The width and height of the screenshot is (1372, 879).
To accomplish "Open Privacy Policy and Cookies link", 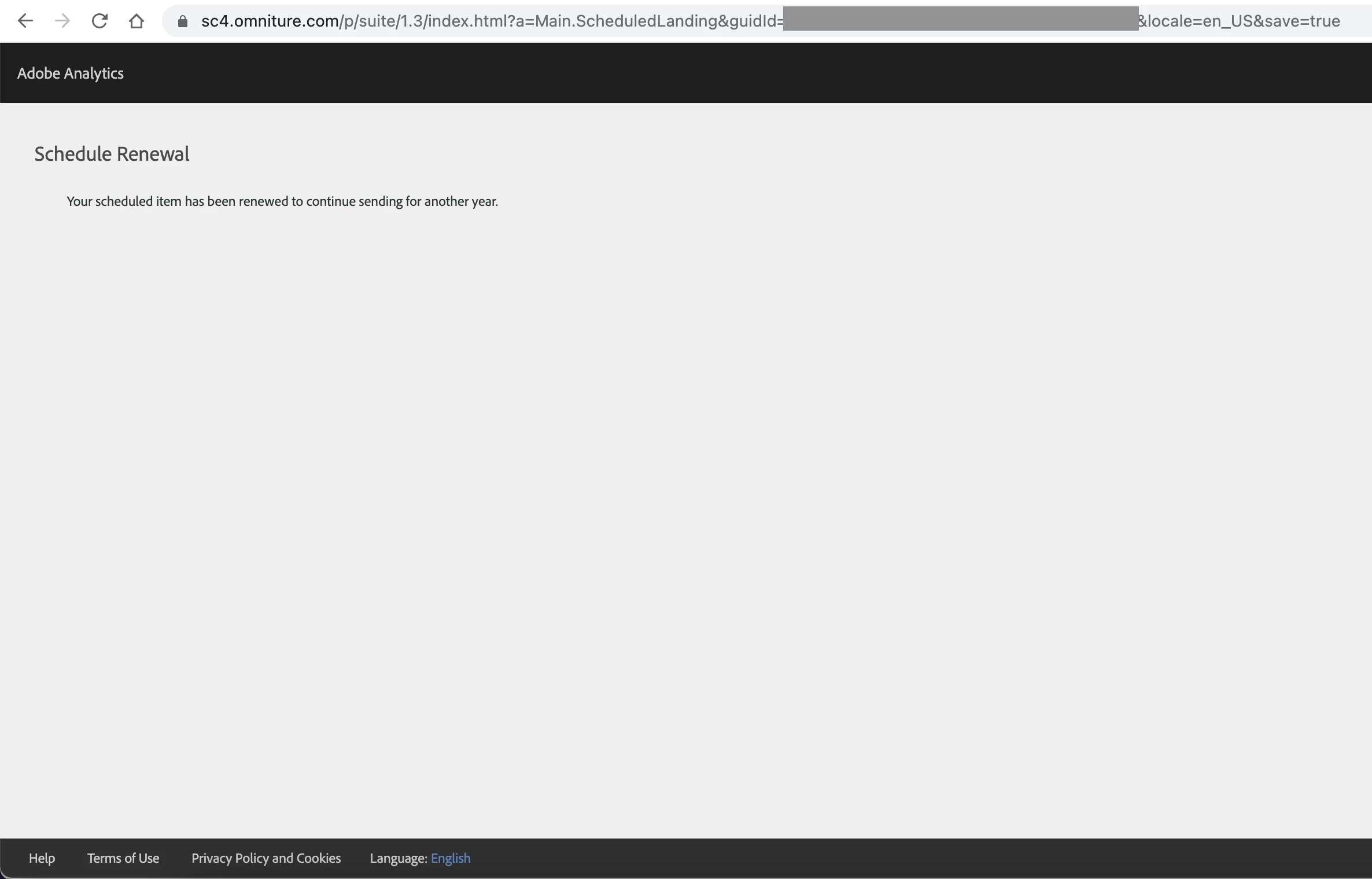I will [x=266, y=858].
